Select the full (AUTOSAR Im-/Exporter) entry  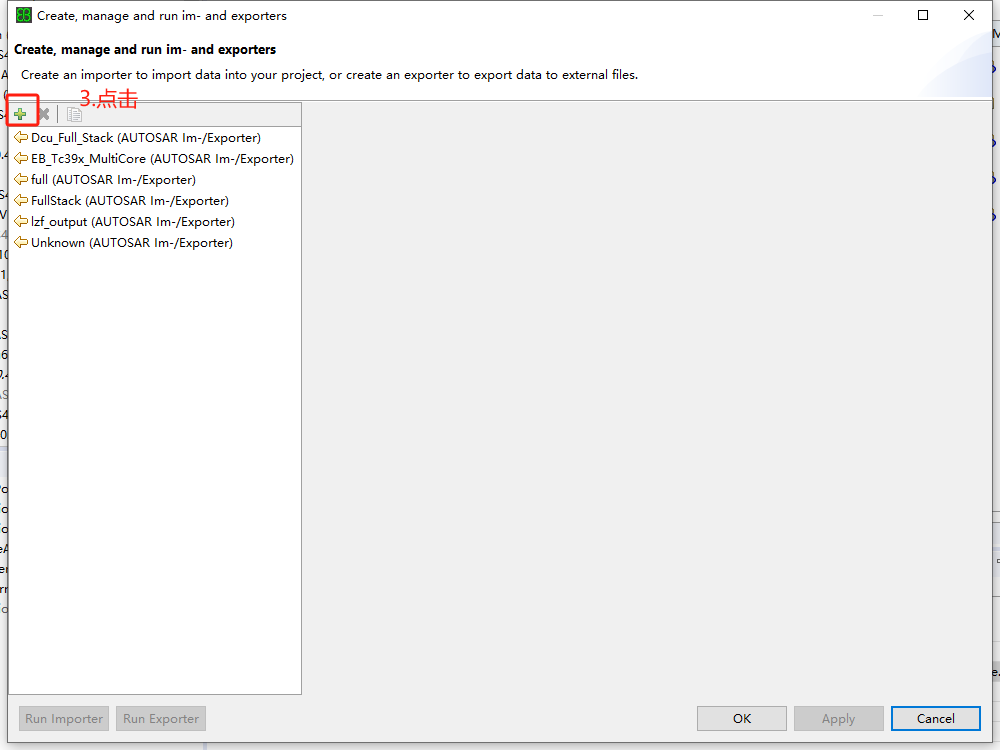[x=113, y=180]
